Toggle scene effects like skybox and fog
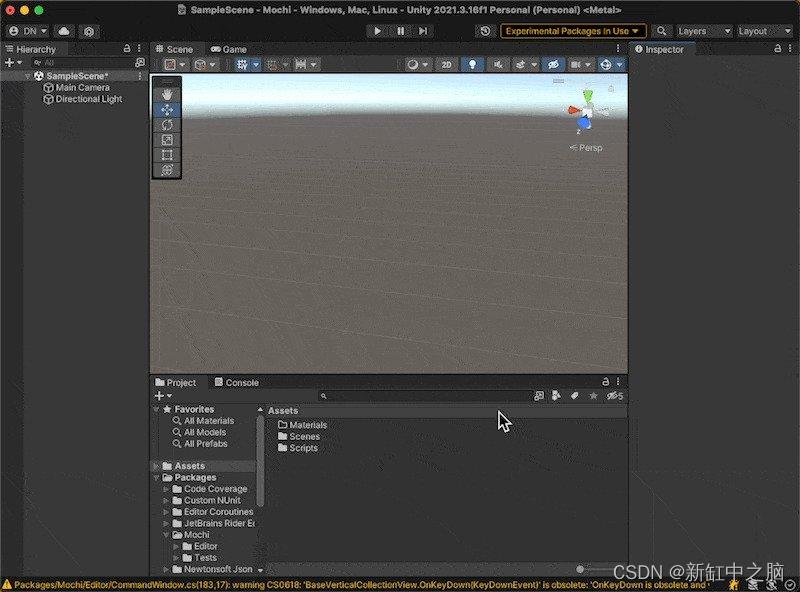The height and width of the screenshot is (592, 800). pos(520,65)
